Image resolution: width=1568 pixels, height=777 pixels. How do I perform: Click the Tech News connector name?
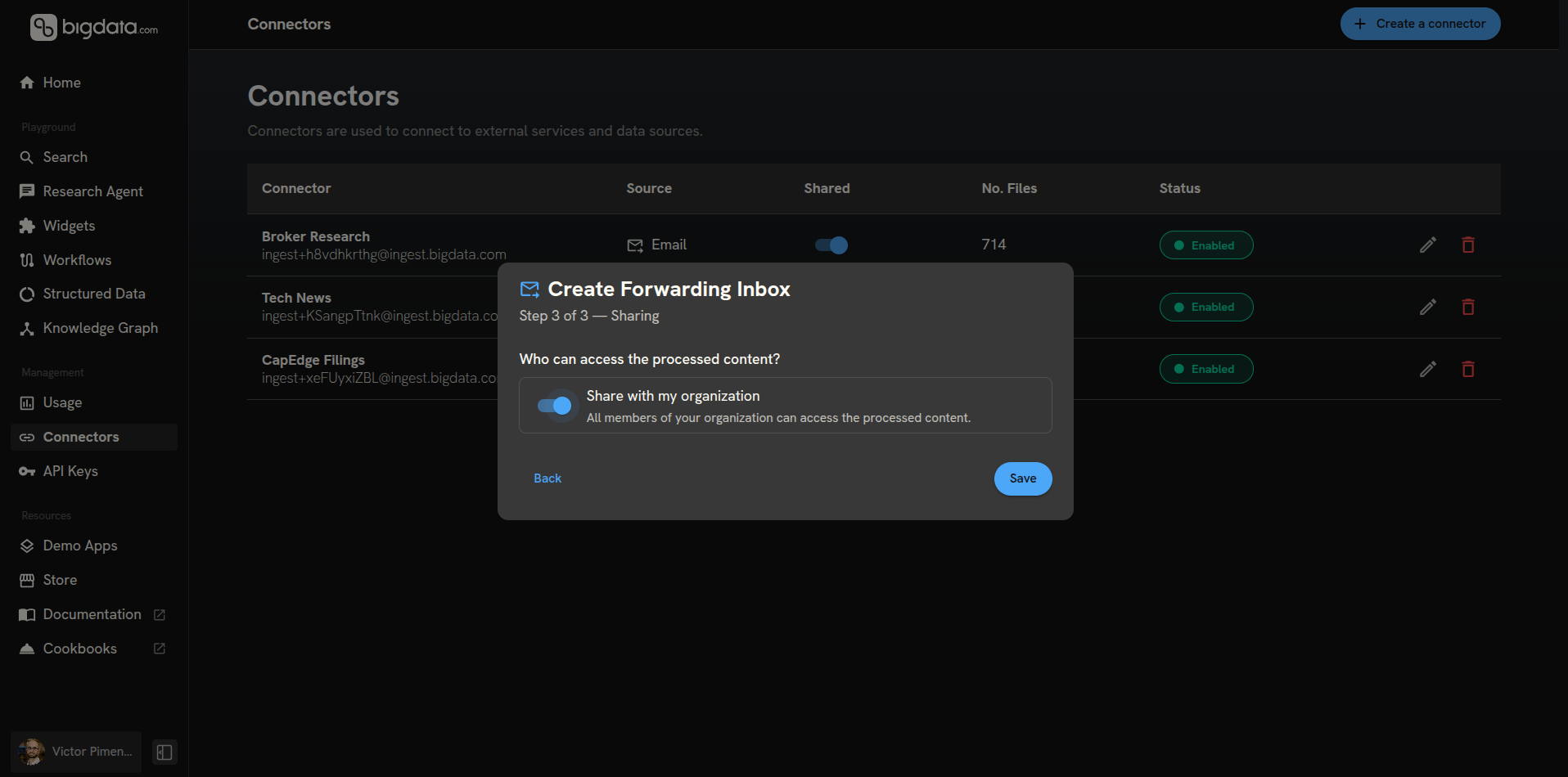pos(296,298)
